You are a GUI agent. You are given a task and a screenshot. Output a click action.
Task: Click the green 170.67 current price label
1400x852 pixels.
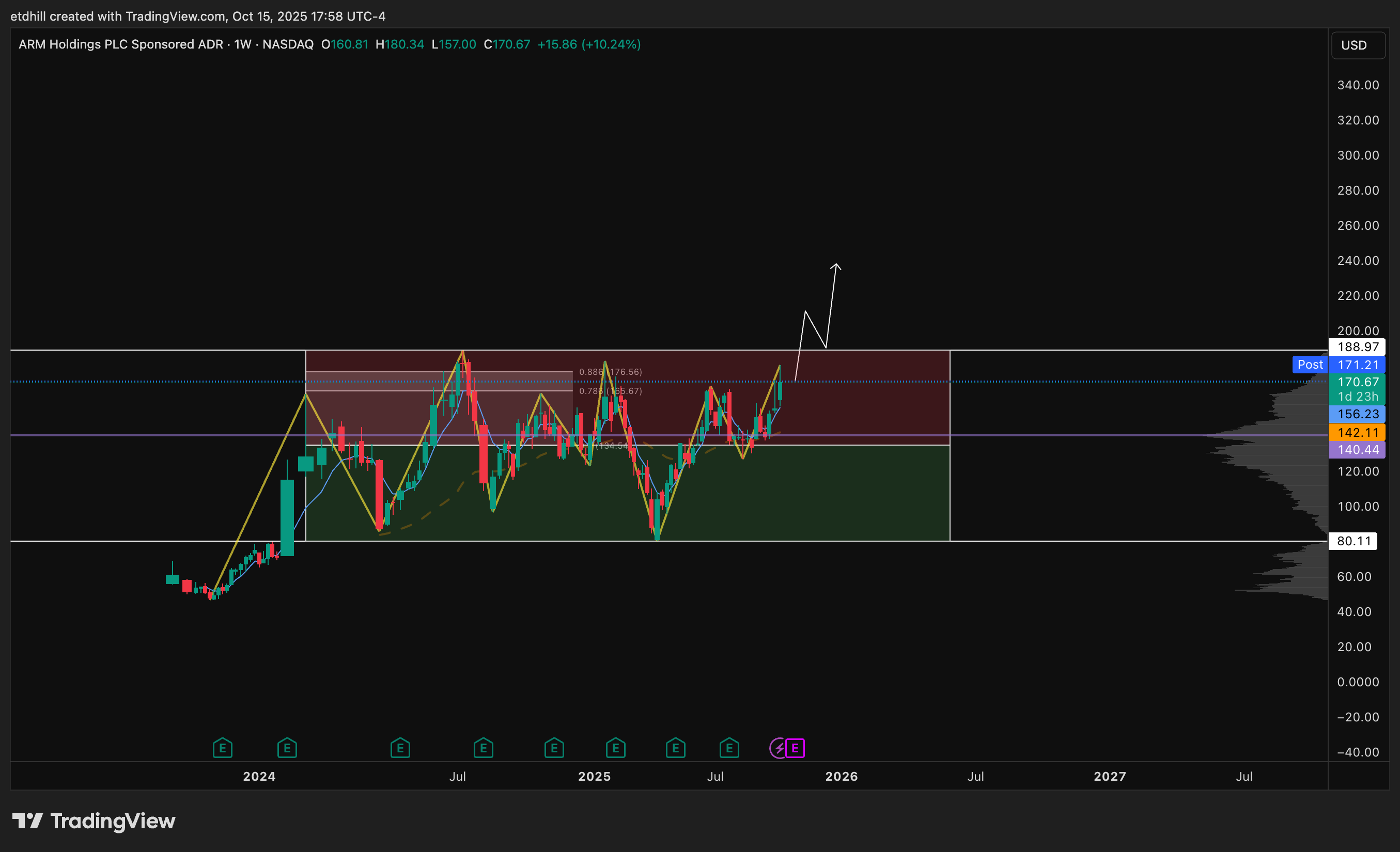click(1358, 382)
